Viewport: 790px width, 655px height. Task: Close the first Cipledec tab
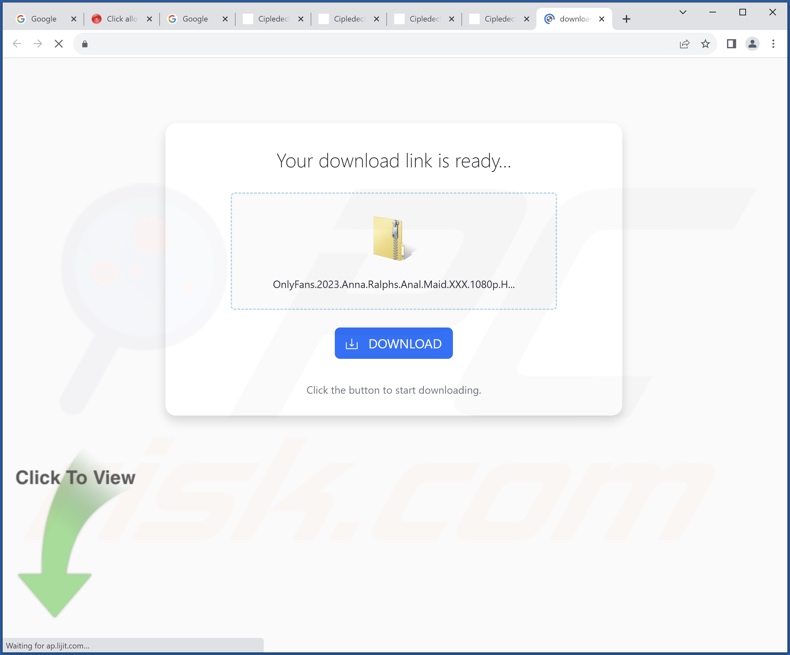pos(301,19)
